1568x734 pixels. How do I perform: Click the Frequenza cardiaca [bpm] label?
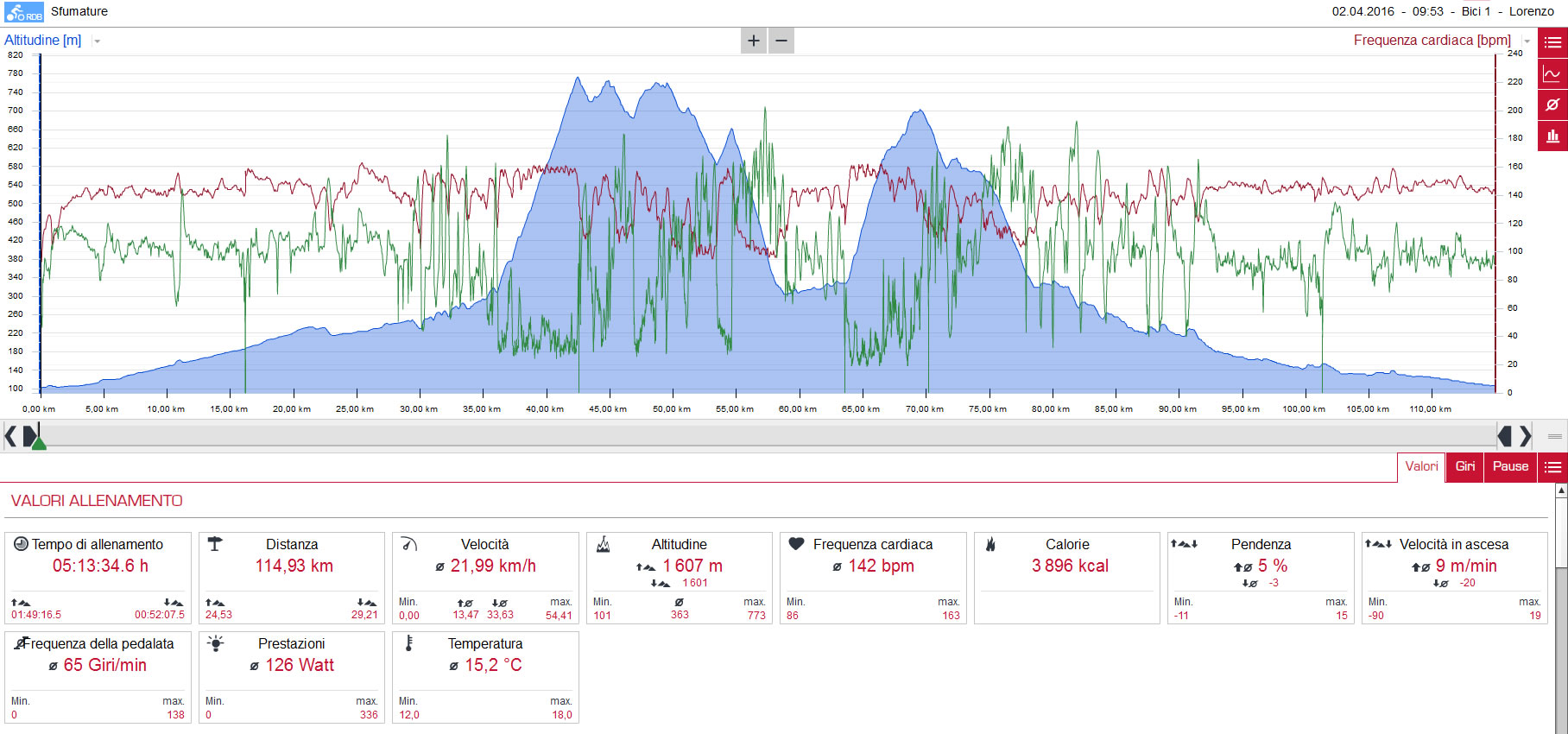(1432, 41)
